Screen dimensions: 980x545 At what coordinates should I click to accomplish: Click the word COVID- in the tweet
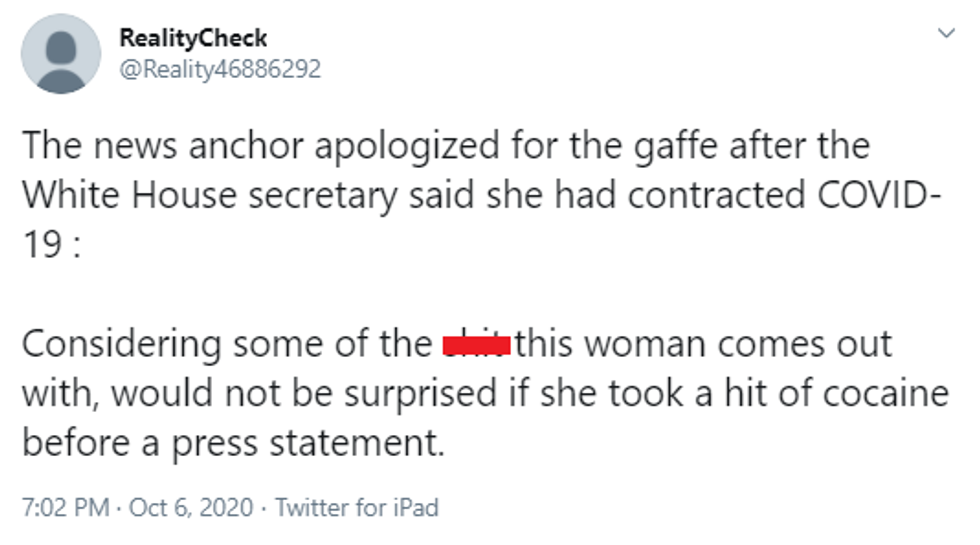pos(877,194)
